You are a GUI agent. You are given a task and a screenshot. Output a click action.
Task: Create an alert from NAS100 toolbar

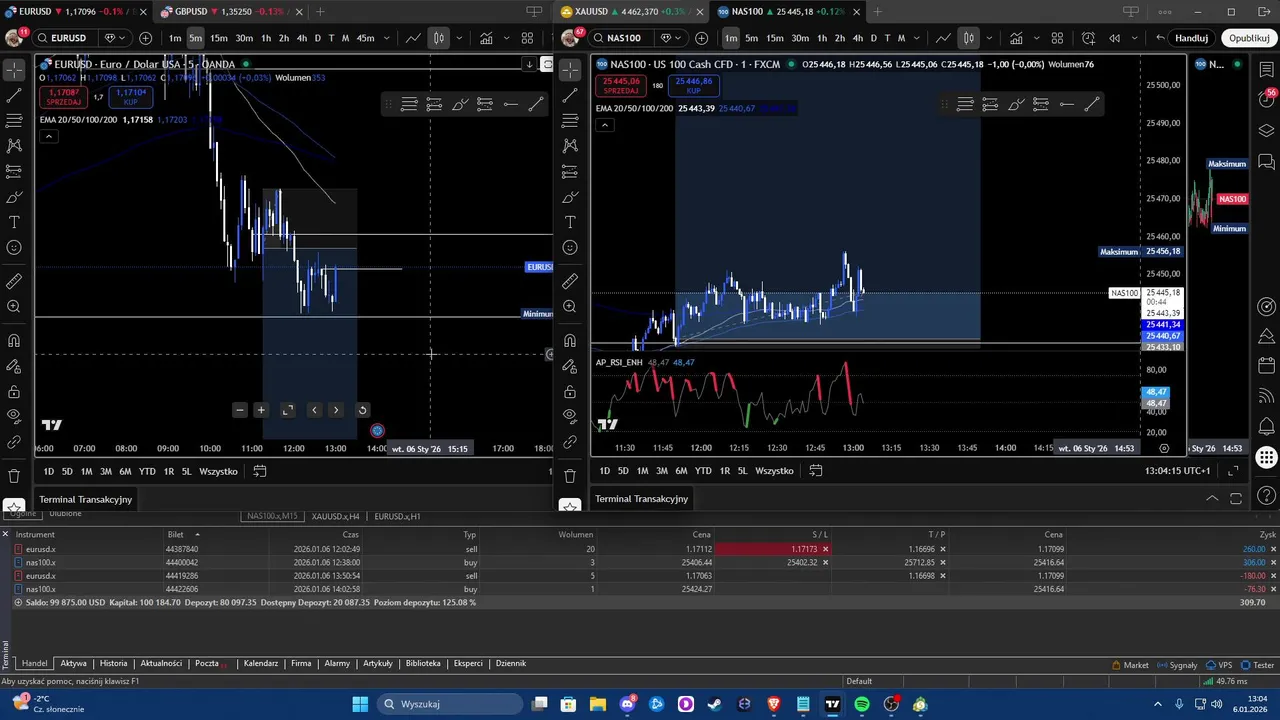tap(1089, 38)
